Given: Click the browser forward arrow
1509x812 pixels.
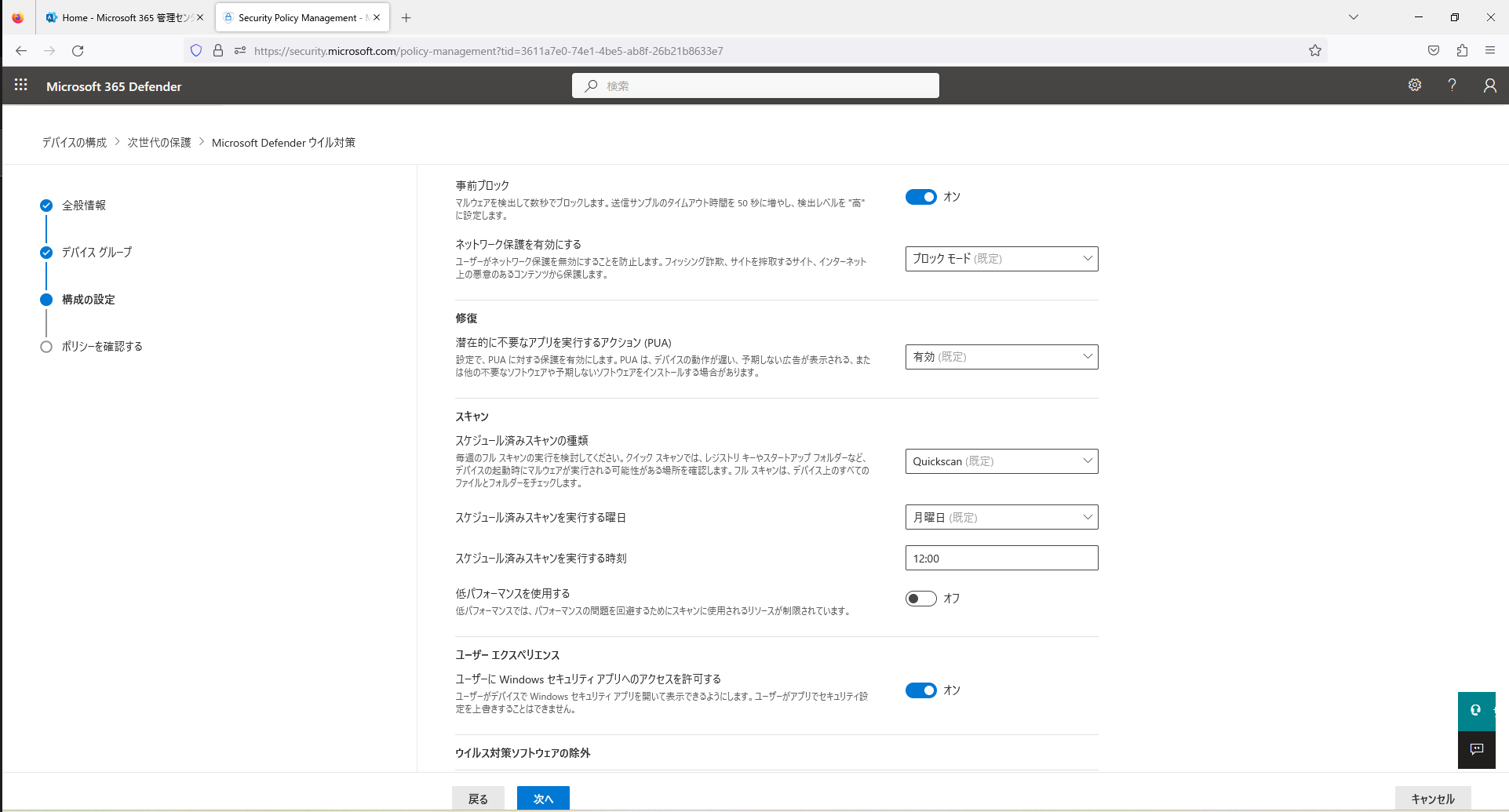Looking at the screenshot, I should pyautogui.click(x=49, y=50).
